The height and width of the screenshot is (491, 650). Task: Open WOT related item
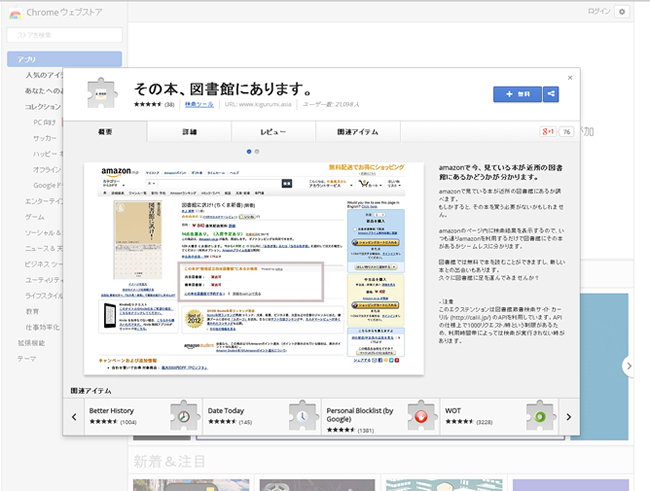click(x=499, y=417)
